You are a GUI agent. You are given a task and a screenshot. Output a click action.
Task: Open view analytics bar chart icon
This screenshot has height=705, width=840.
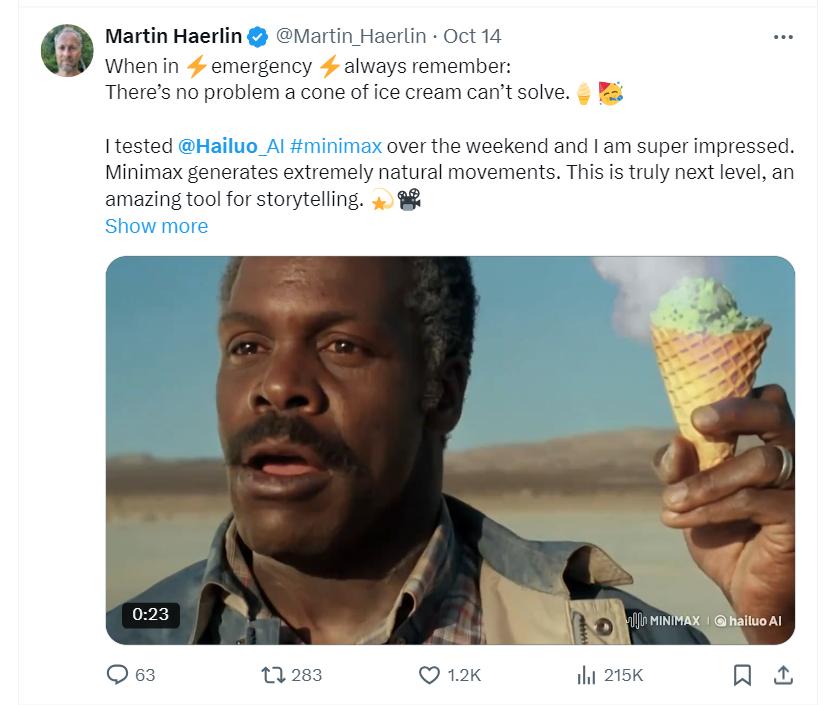[x=587, y=675]
